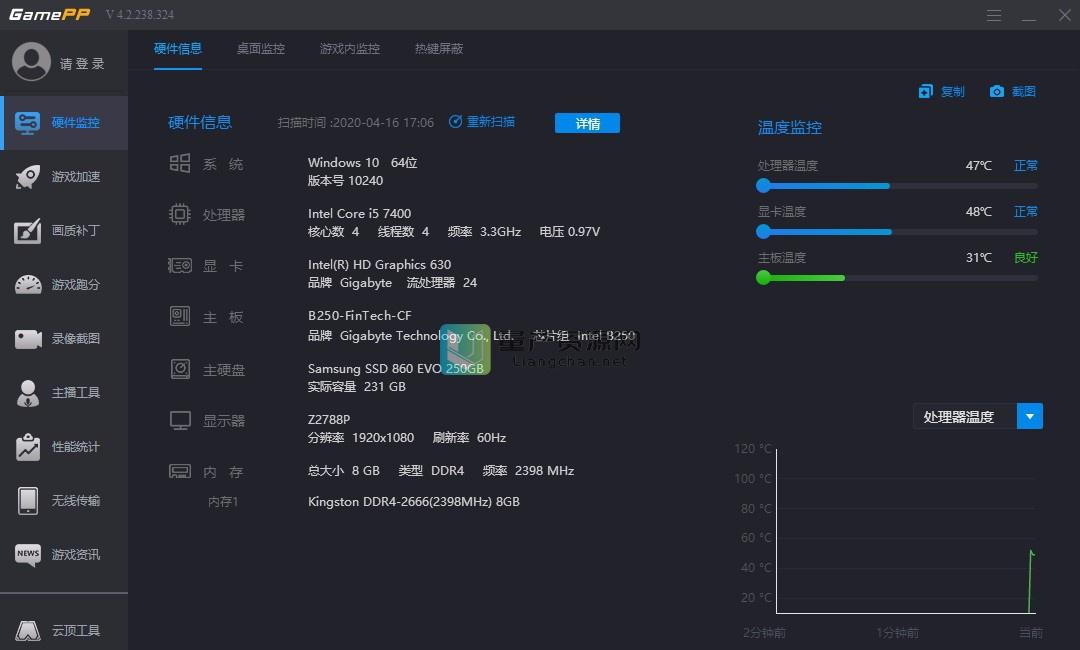Image resolution: width=1080 pixels, height=650 pixels.
Task: Click the Intel(R) HD Graphics 630 text
Action: pos(380,264)
